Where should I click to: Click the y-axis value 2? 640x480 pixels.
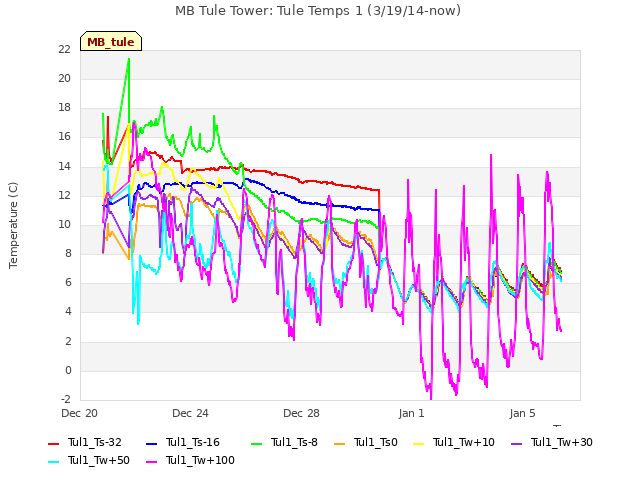pos(68,341)
